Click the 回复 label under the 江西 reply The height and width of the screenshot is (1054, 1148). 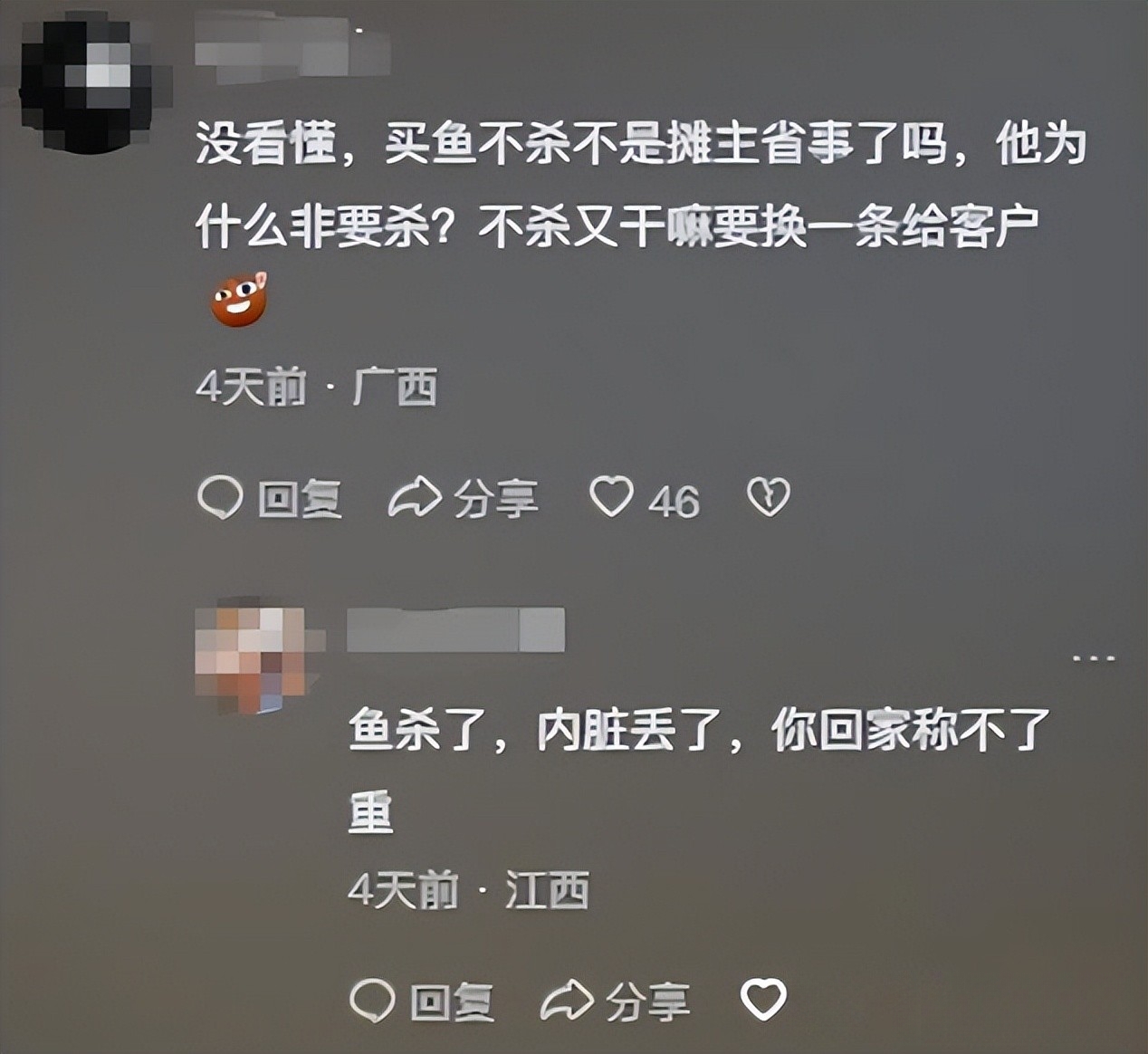pos(452,1002)
